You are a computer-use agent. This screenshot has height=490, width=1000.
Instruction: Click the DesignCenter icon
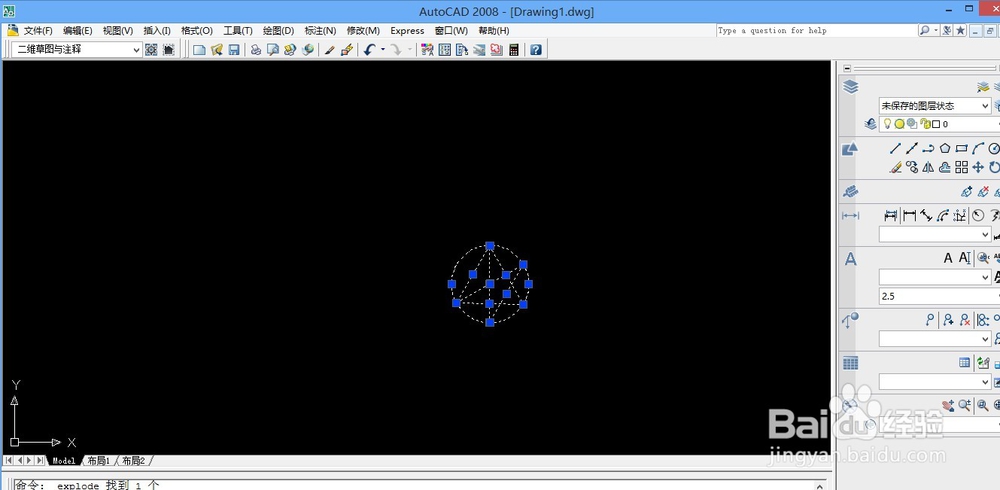point(445,50)
